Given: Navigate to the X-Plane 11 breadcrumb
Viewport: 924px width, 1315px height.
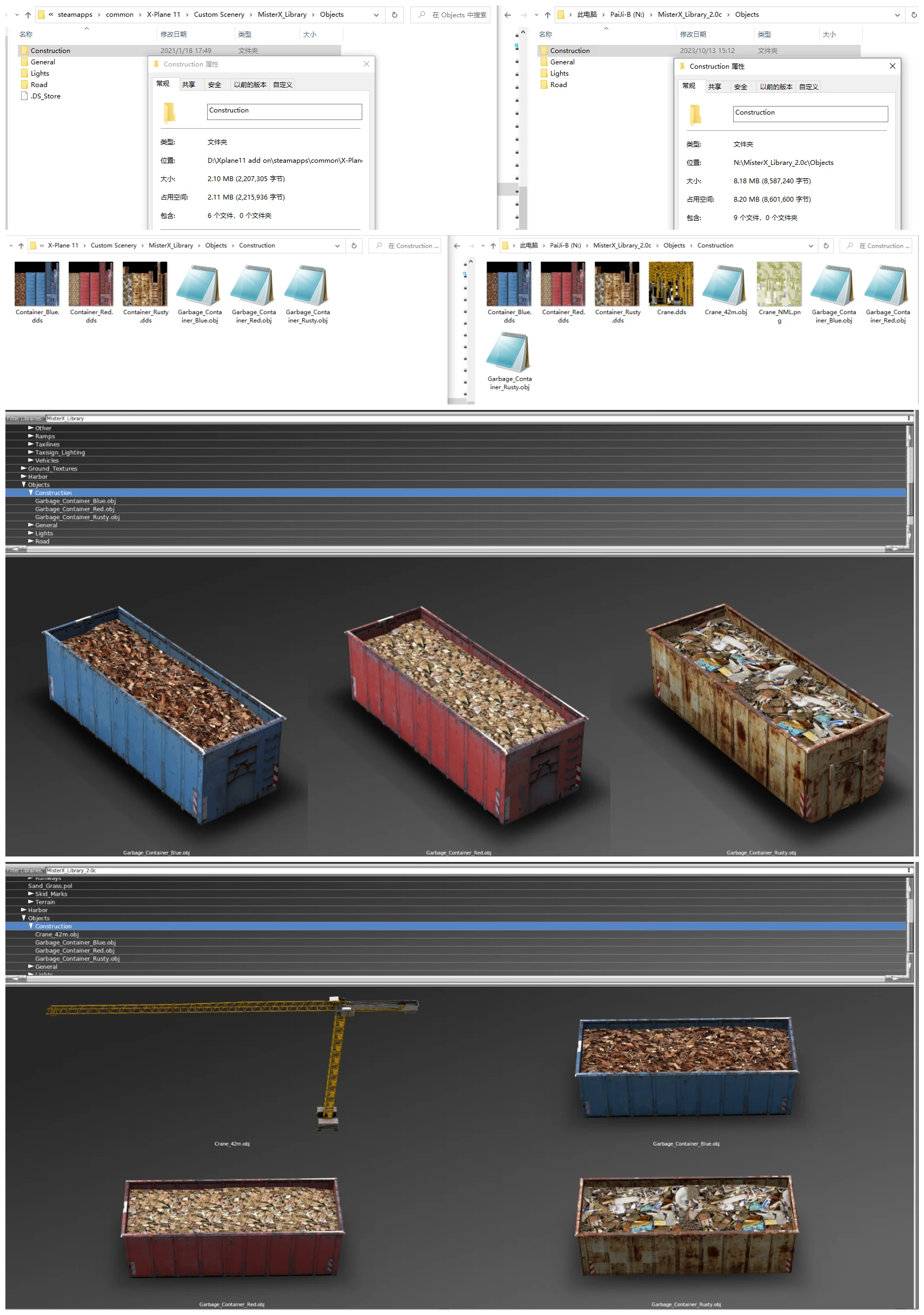Looking at the screenshot, I should click(x=163, y=14).
